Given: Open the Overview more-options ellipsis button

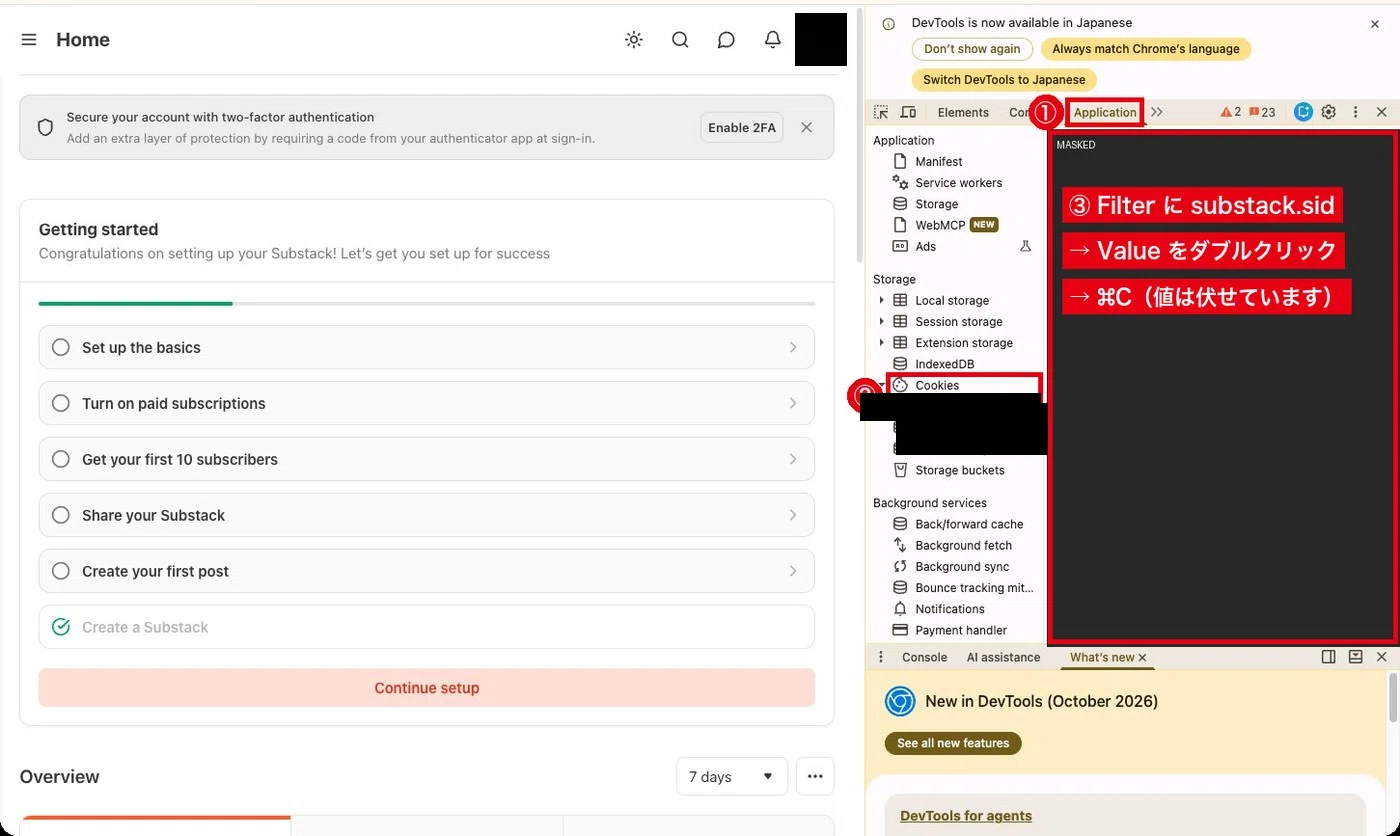Looking at the screenshot, I should point(815,777).
